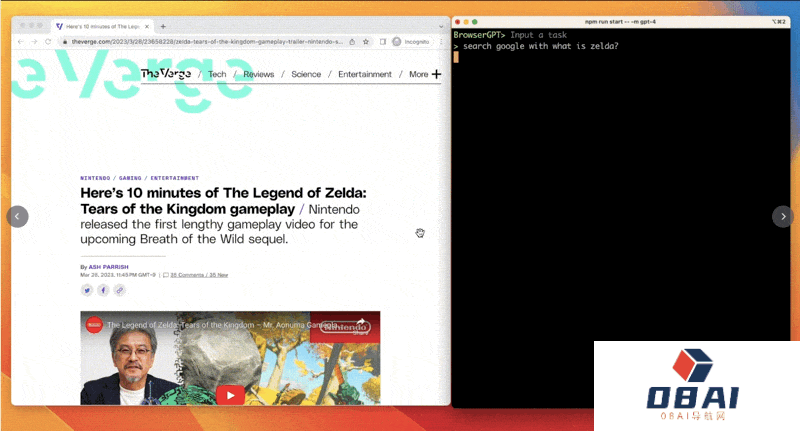Image resolution: width=800 pixels, height=431 pixels.
Task: Select the 'Here's 10 minutes of The Legend' tab
Action: pos(102,27)
